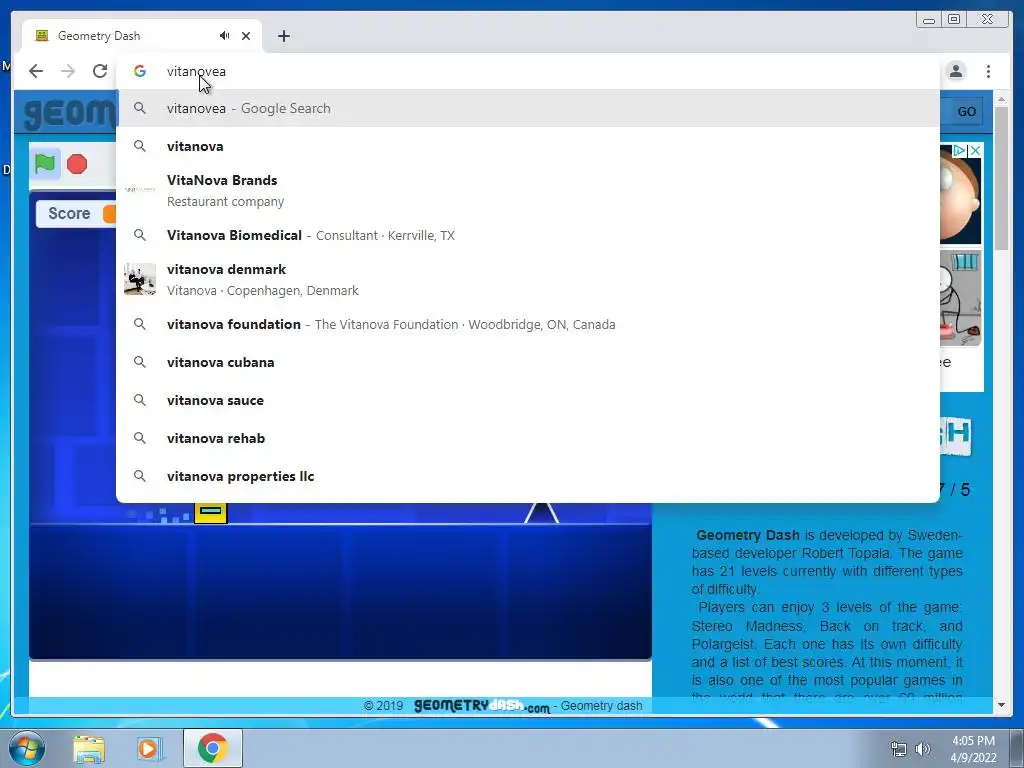This screenshot has height=768, width=1024.
Task: Reload the page with refresh icon
Action: pos(100,71)
